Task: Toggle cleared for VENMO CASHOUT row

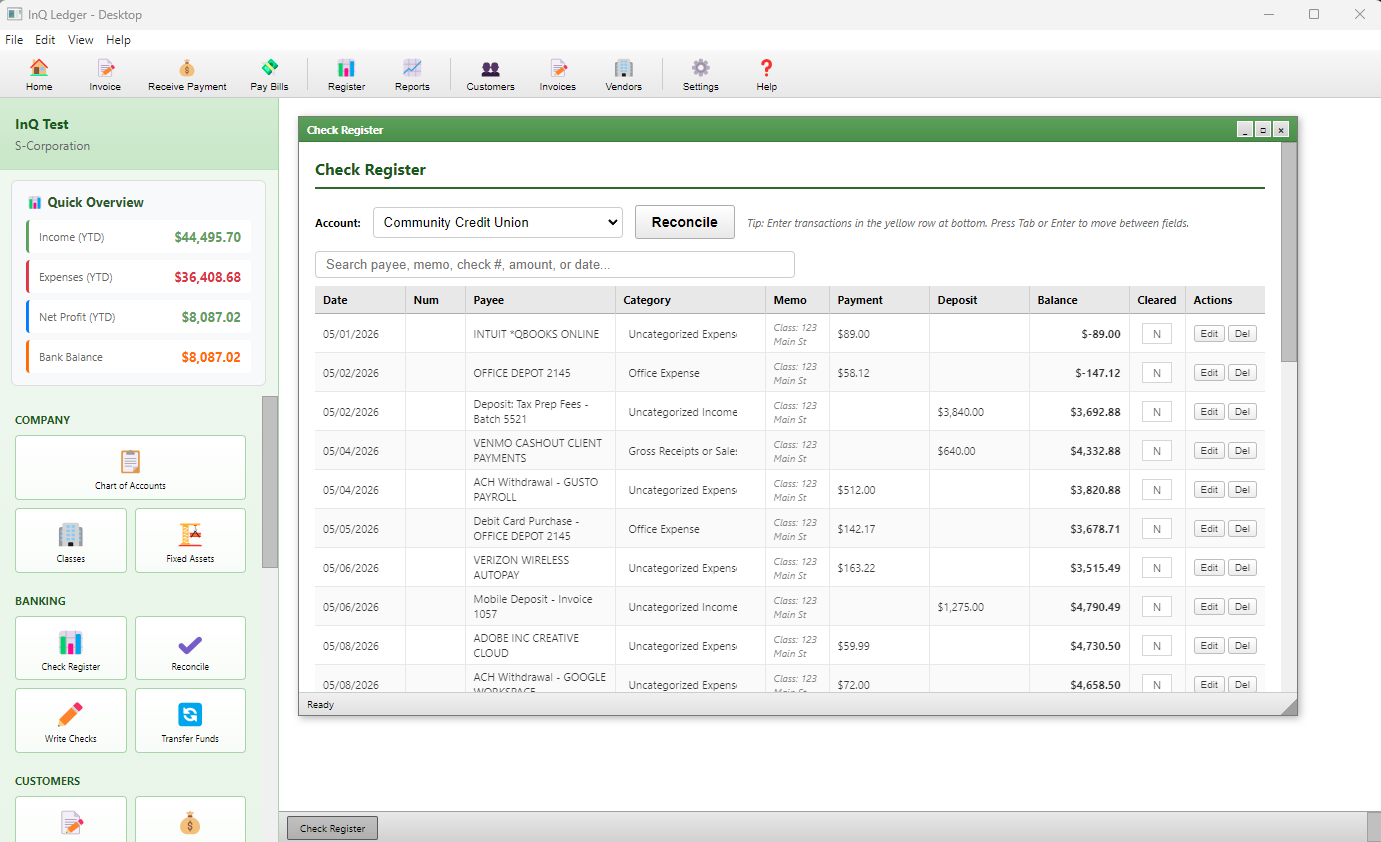Action: coord(1157,451)
